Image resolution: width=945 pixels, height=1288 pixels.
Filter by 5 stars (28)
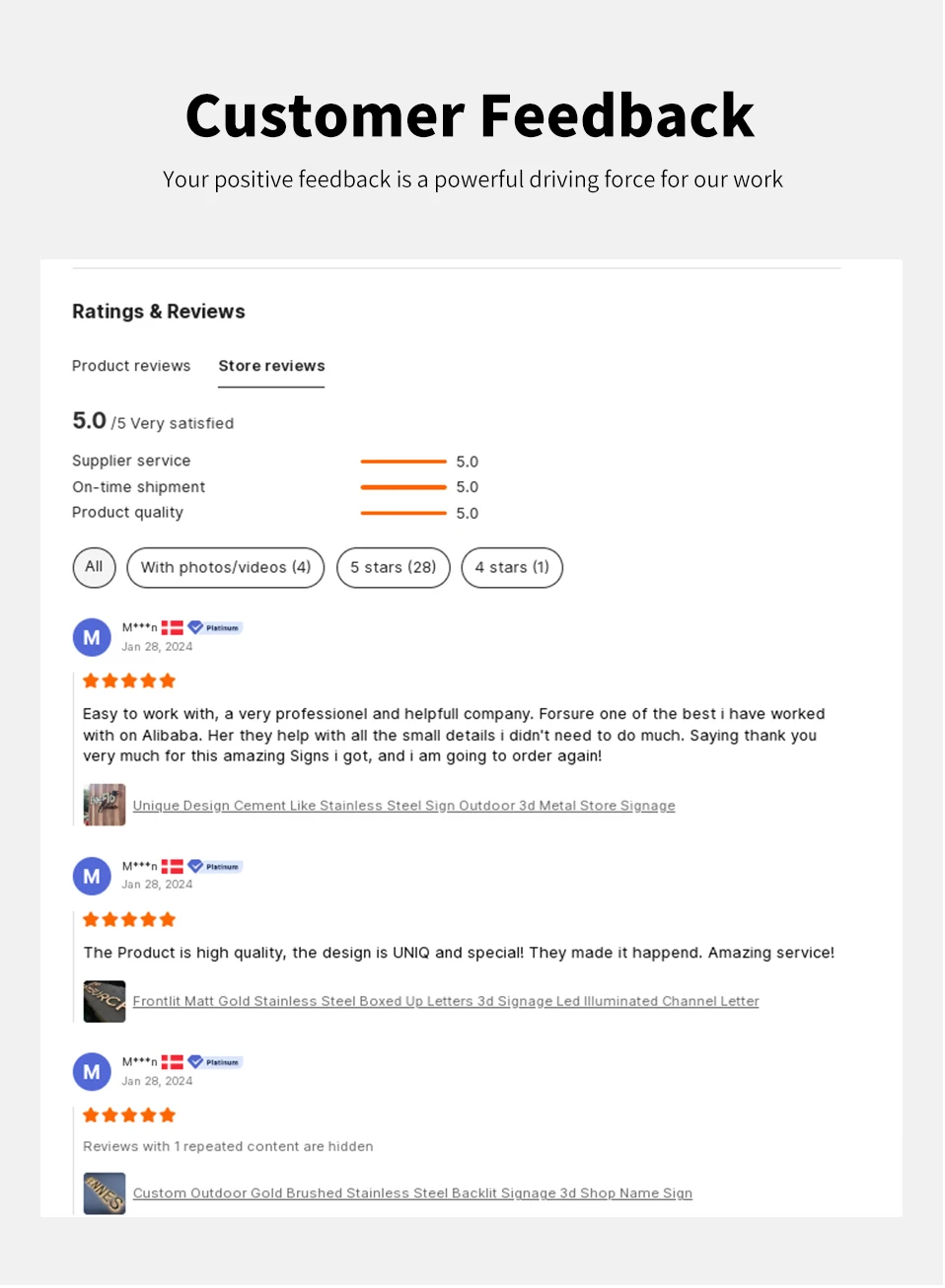394,567
